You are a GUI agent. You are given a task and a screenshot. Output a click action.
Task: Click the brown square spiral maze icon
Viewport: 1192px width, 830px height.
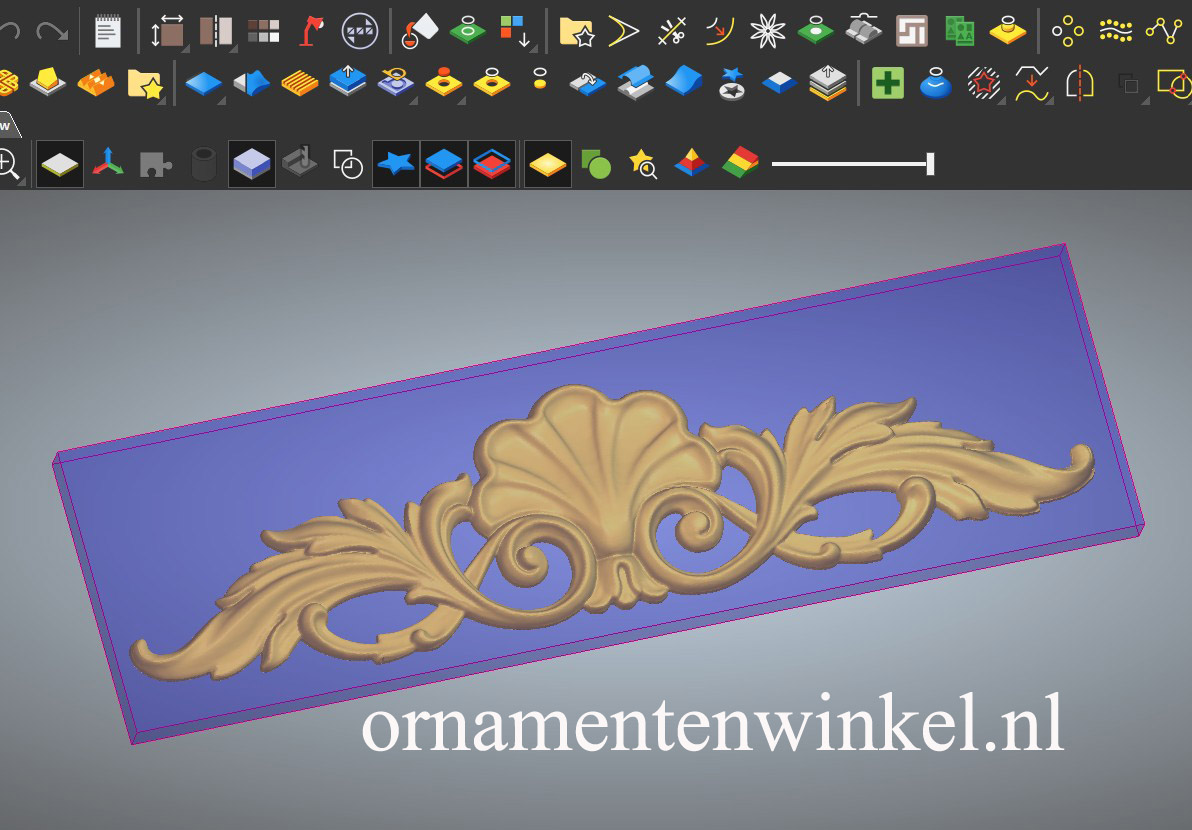[911, 32]
